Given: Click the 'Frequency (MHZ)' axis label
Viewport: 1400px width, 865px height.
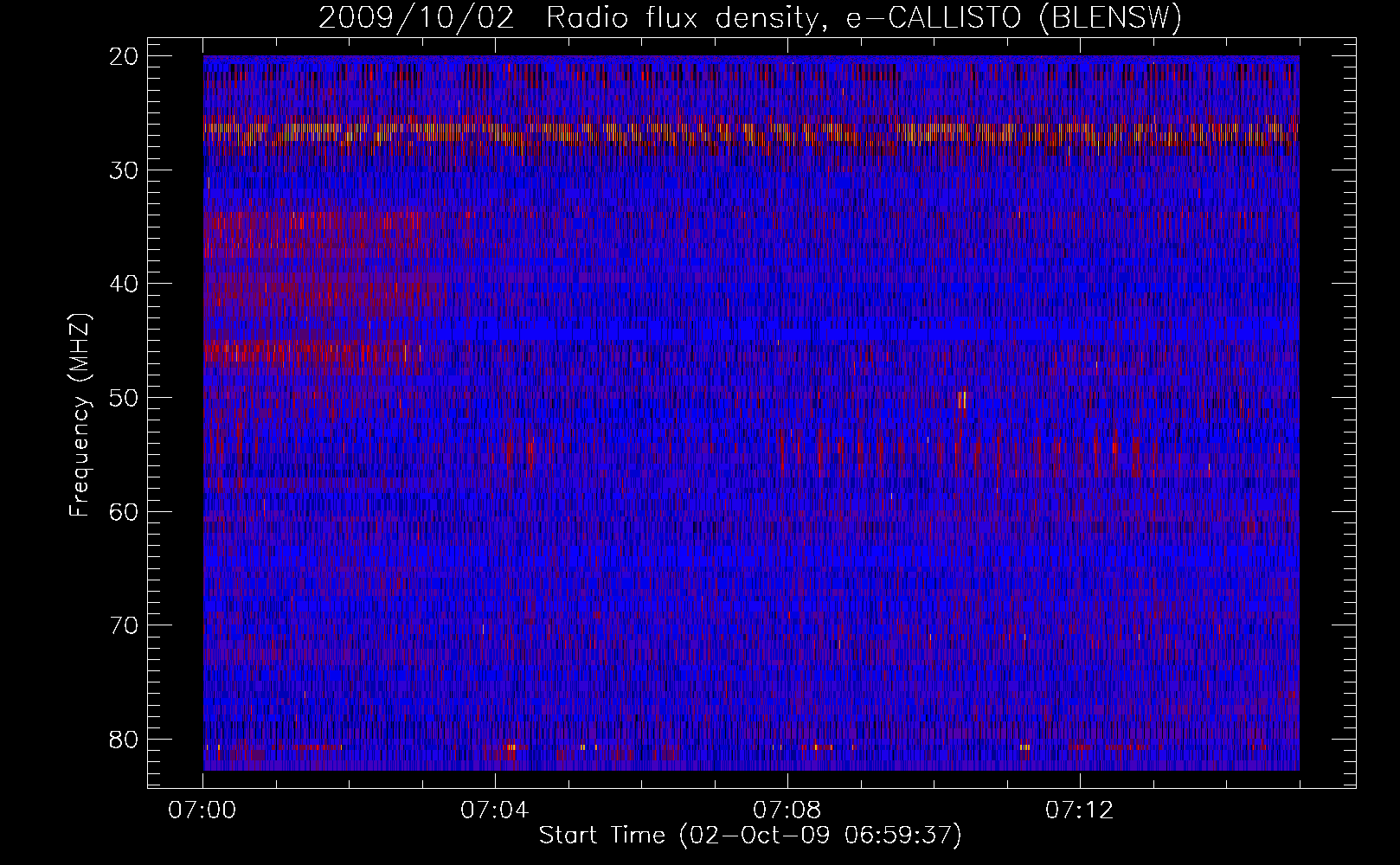Looking at the screenshot, I should coord(80,415).
